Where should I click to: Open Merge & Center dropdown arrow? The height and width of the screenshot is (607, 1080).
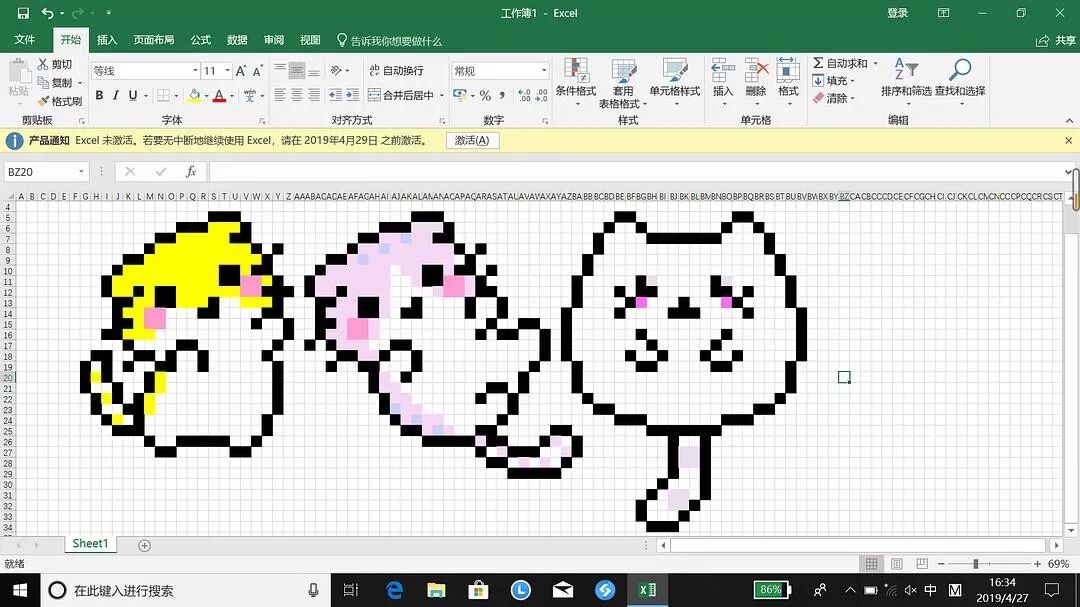(x=442, y=95)
